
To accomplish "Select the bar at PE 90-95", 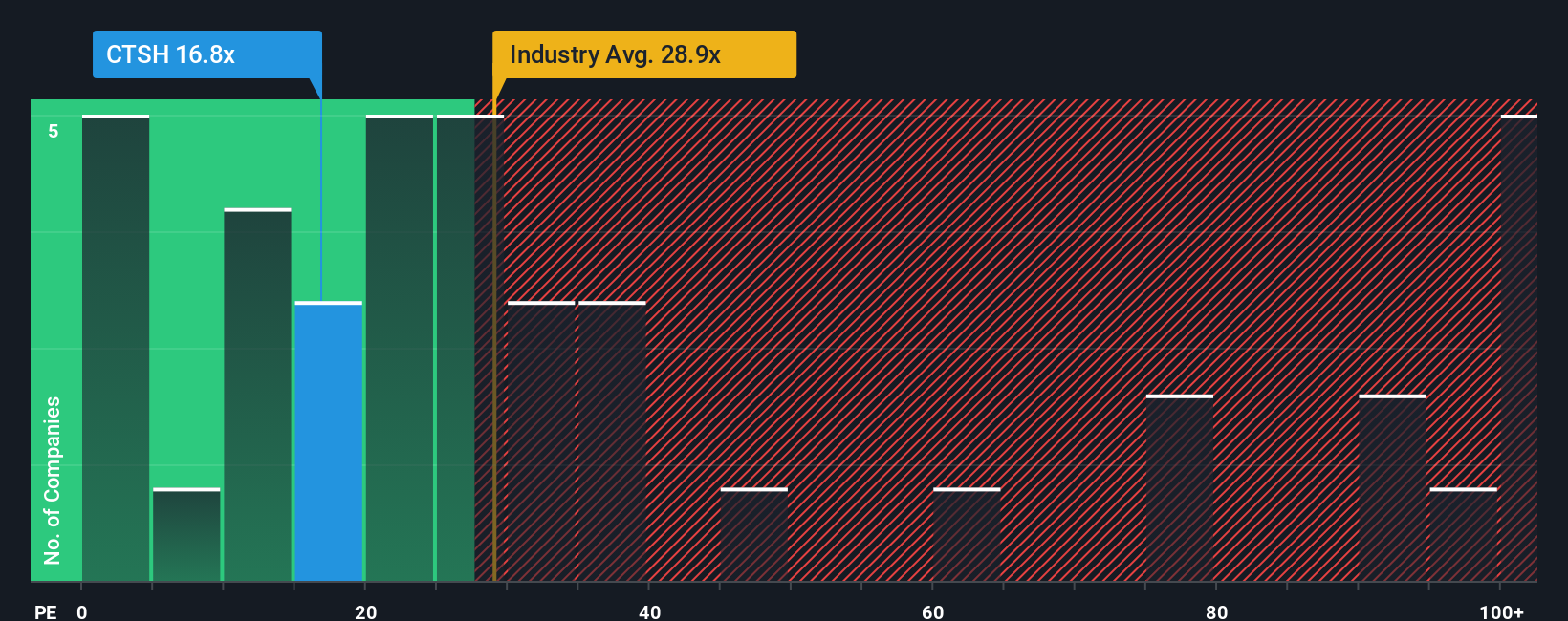I will click(1392, 488).
